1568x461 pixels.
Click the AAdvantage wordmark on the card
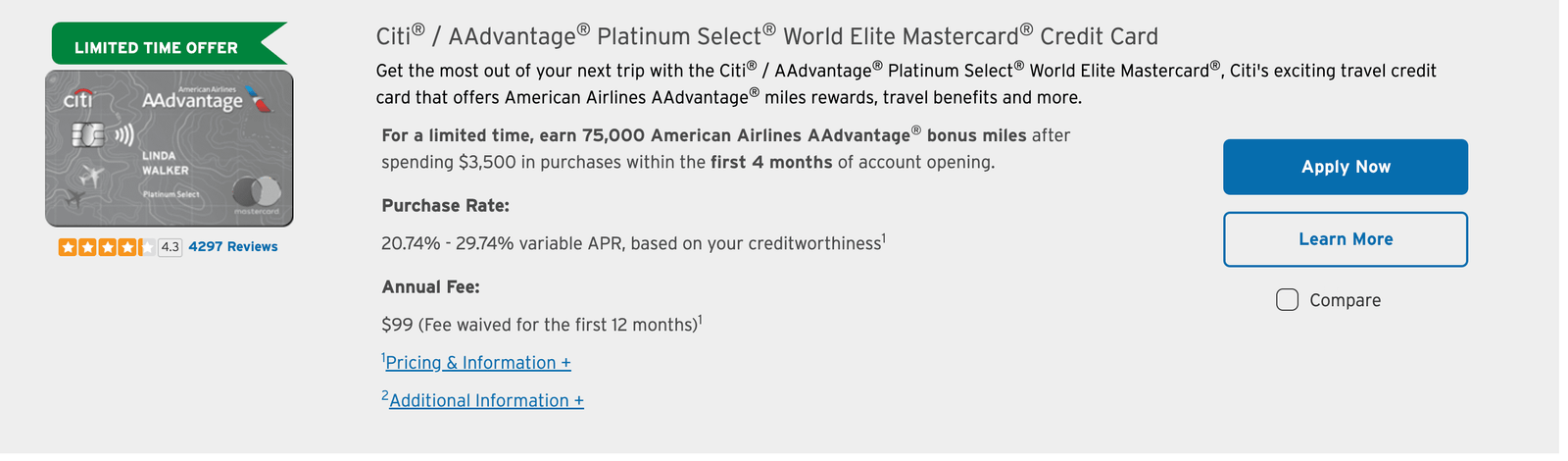192,101
